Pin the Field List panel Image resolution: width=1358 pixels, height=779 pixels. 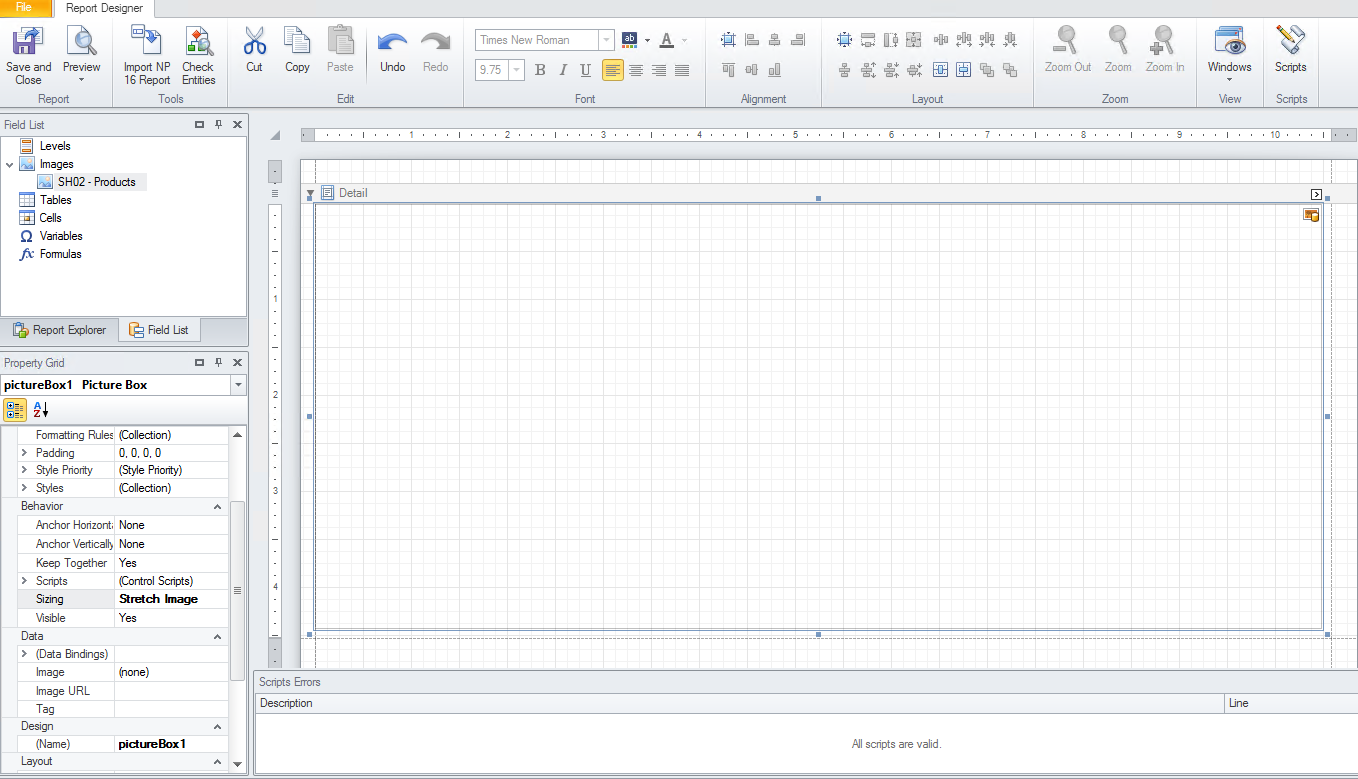point(218,125)
